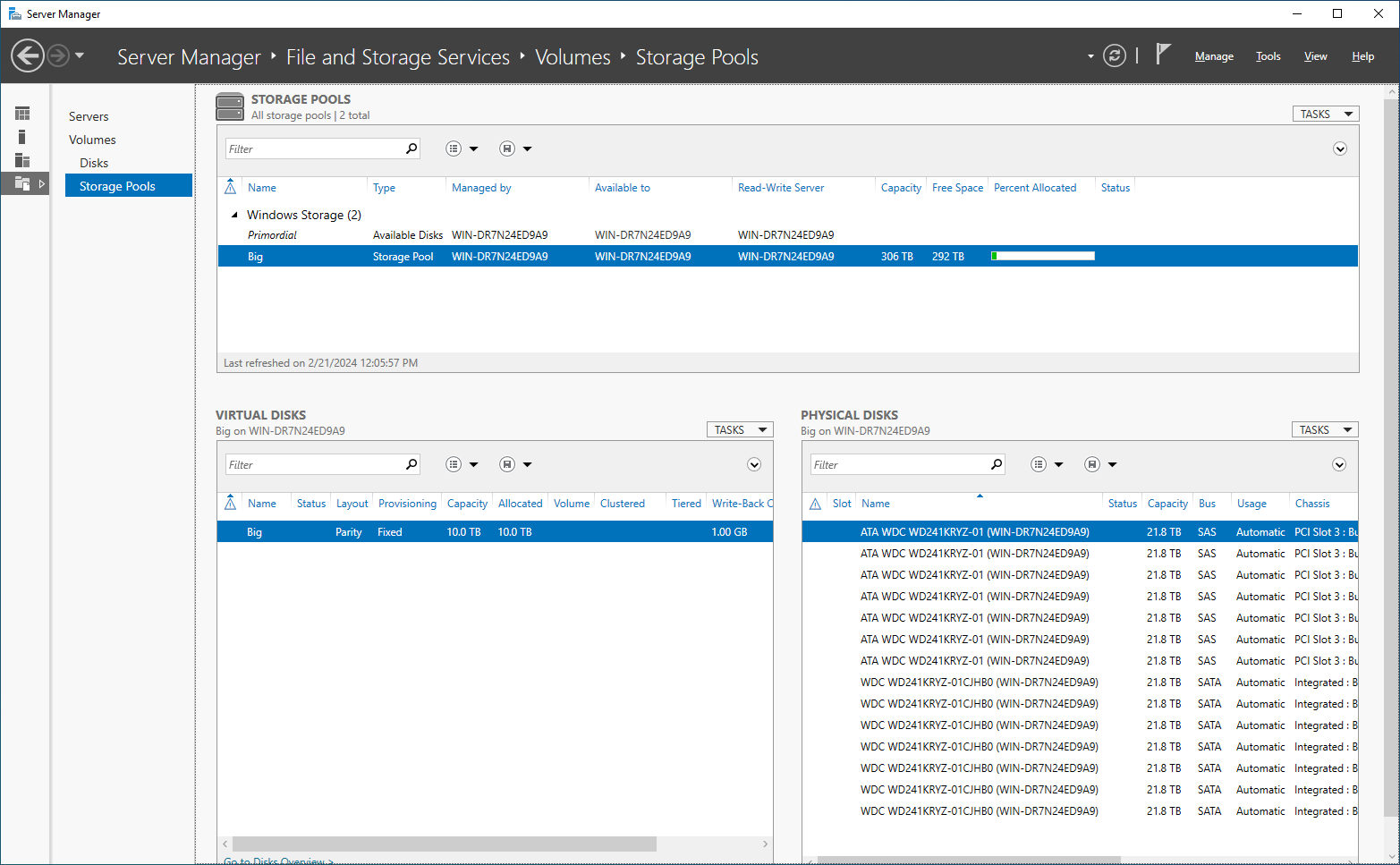Viewport: 1400px width, 865px height.
Task: Select Disks in navigation pane
Action: 94,163
